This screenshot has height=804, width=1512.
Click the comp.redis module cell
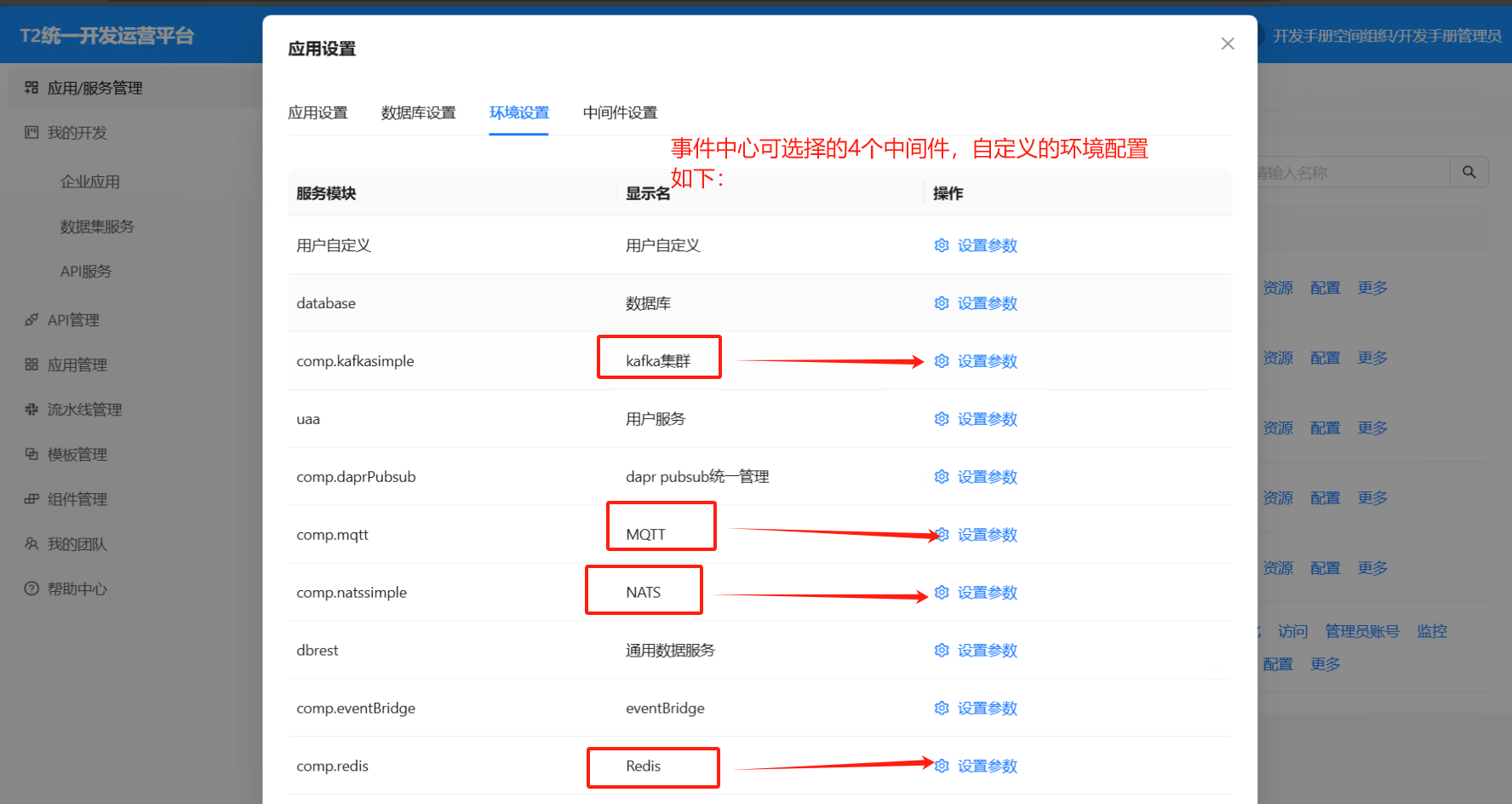(332, 767)
